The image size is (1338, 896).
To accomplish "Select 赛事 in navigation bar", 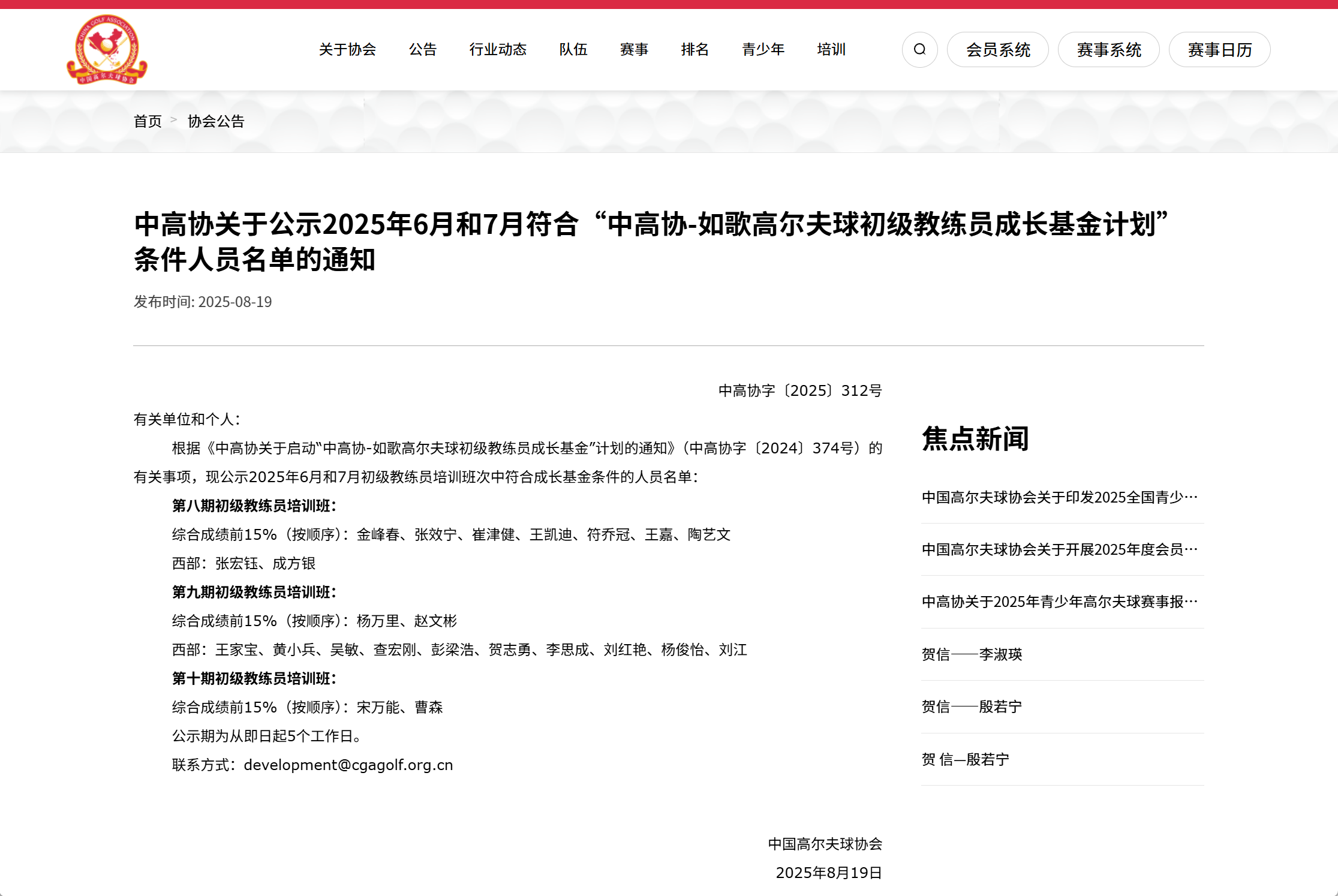I will pyautogui.click(x=634, y=50).
